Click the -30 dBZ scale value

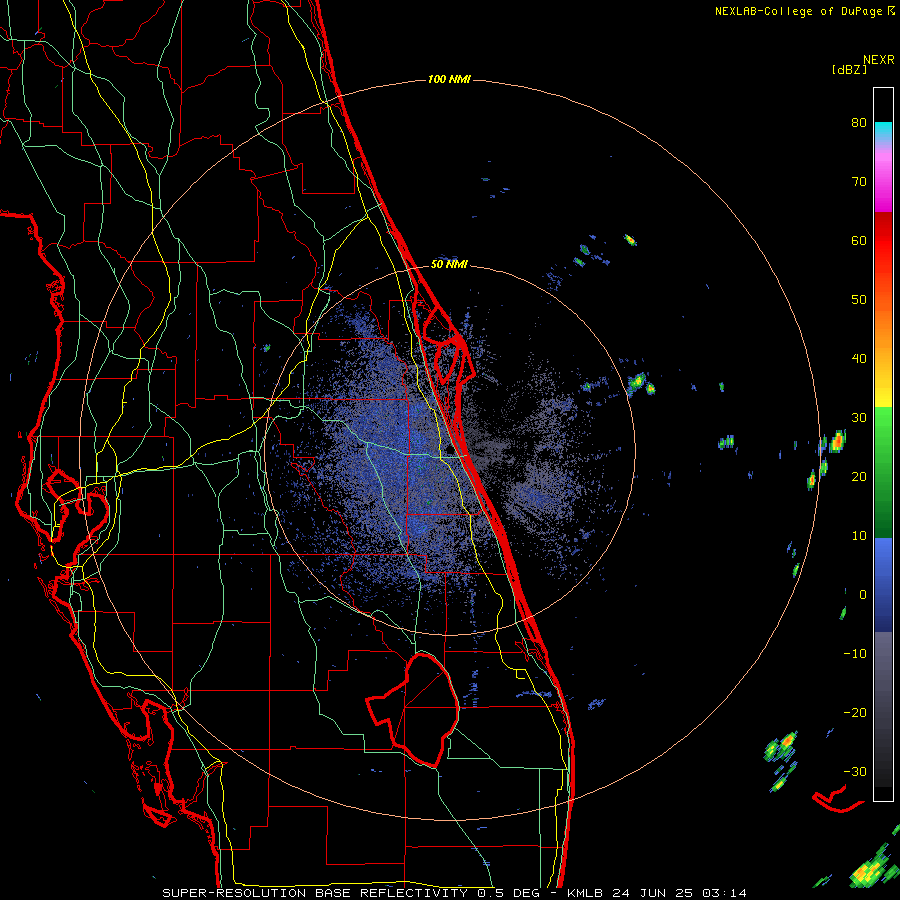click(855, 772)
